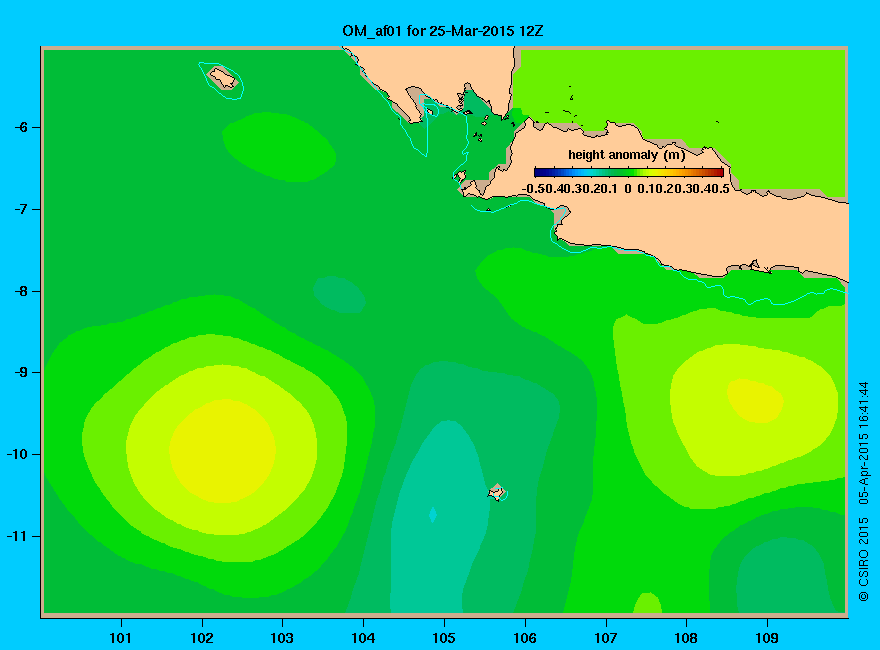Click the "-10" latitude axis label
Viewport: 880px width, 650px height.
coord(17,454)
